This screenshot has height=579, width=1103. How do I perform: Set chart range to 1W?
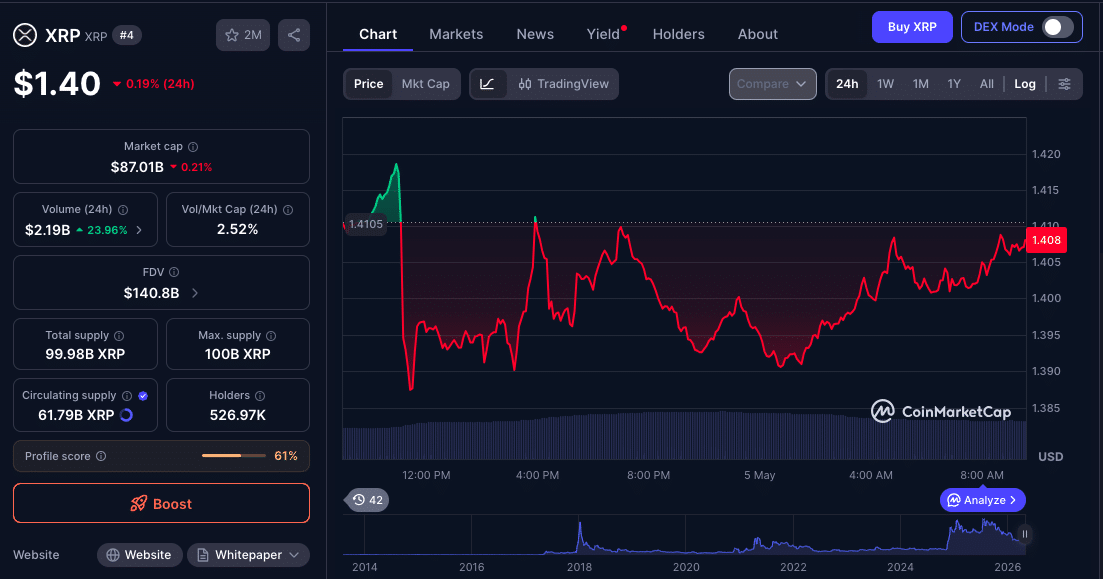pyautogui.click(x=886, y=84)
